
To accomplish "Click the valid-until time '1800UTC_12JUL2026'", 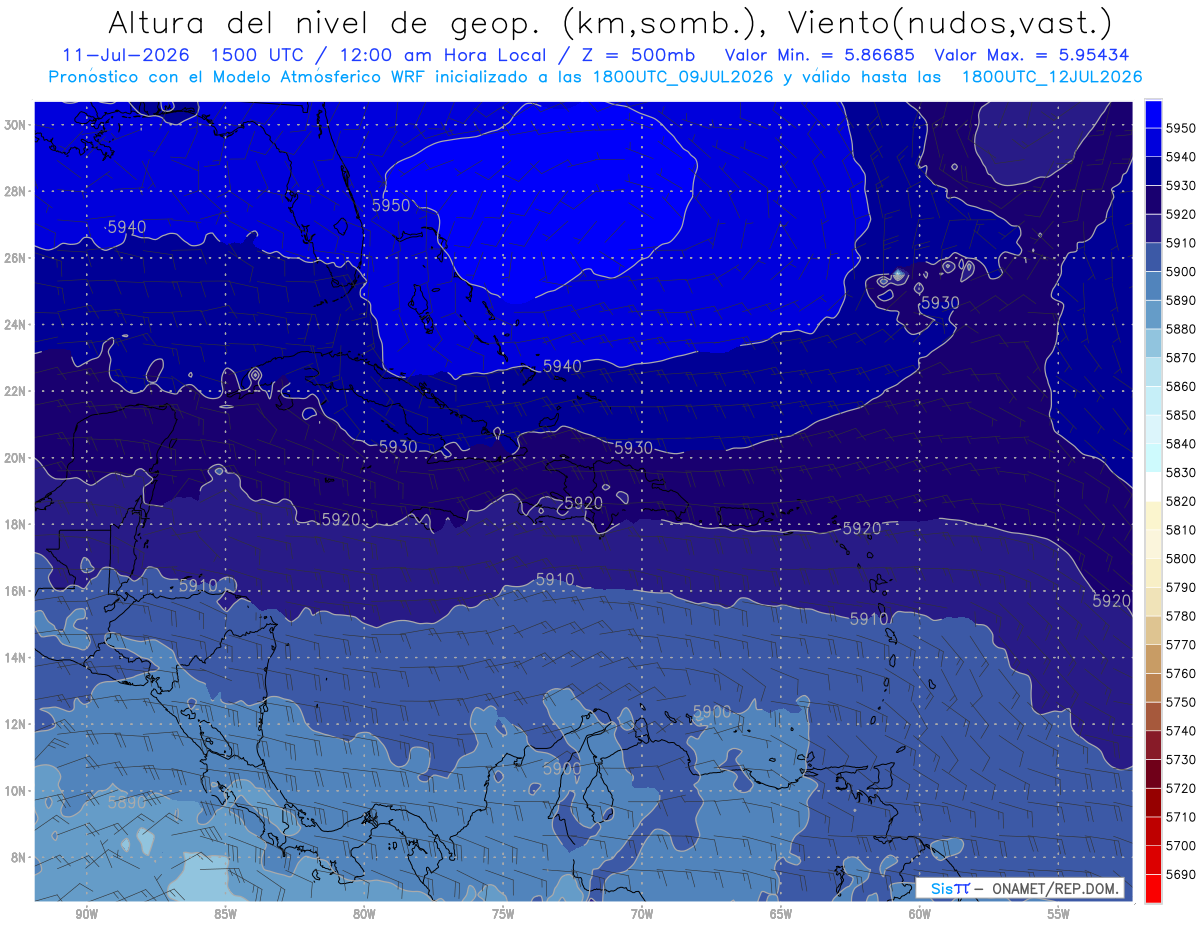I will pos(1052,77).
